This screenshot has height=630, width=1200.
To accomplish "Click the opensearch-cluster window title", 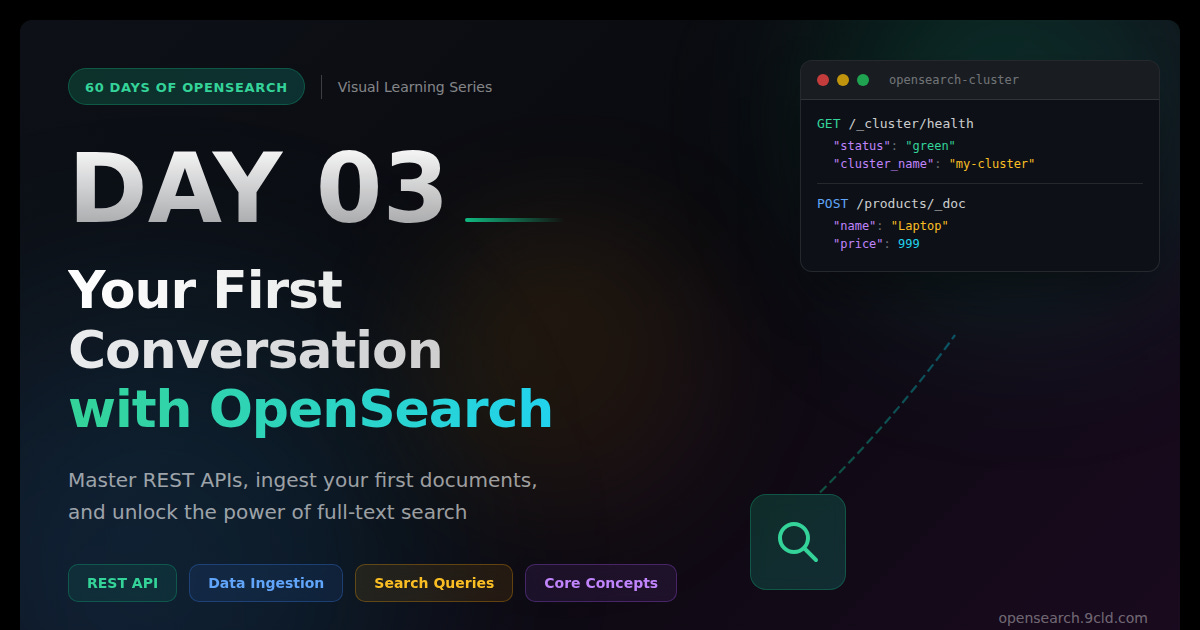I will coord(954,80).
